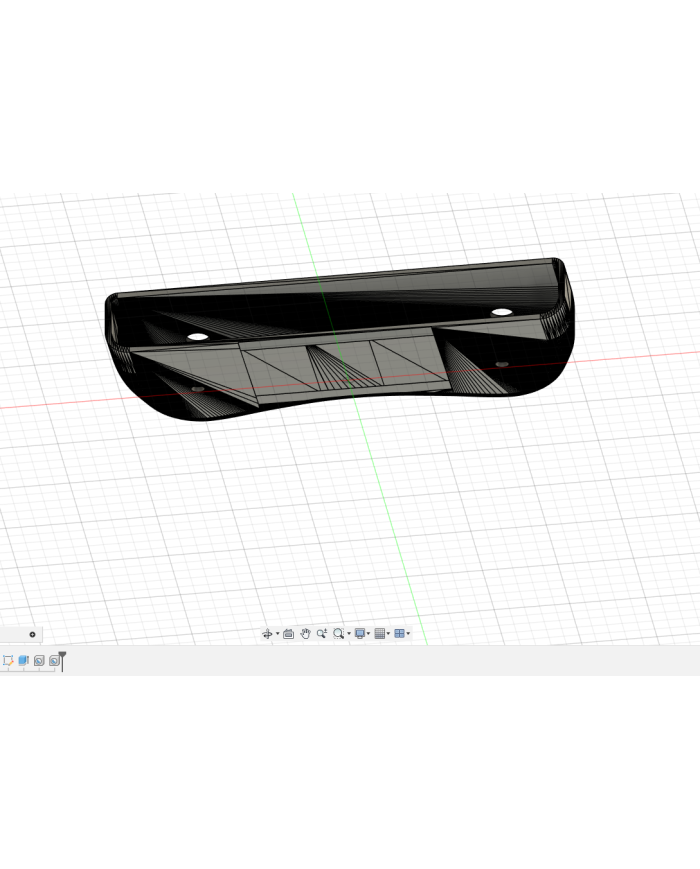This screenshot has width=700, height=869.
Task: Open the Zoom Window dropdown arrow
Action: [349, 635]
